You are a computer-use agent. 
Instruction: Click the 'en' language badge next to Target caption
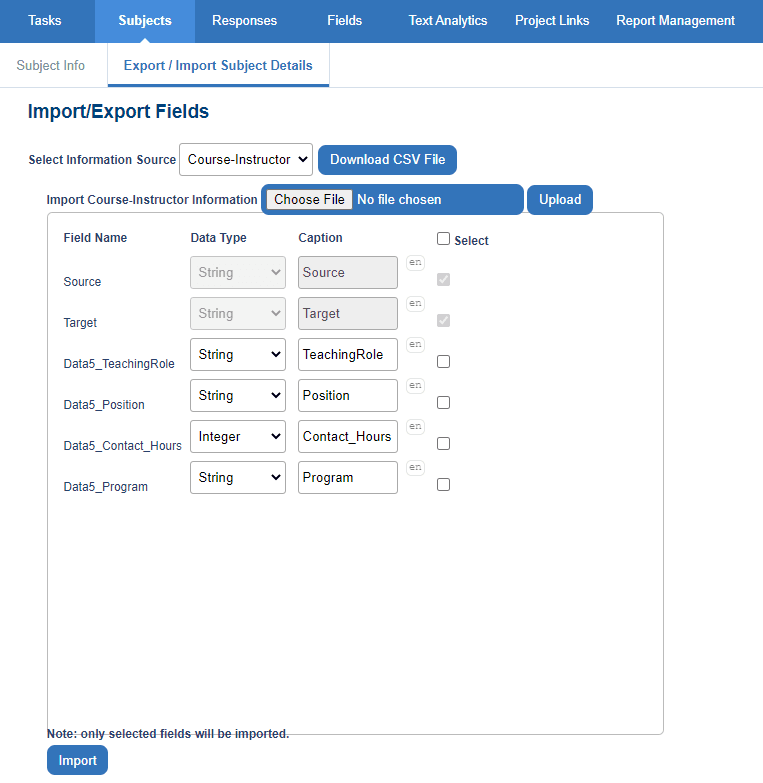pos(415,304)
